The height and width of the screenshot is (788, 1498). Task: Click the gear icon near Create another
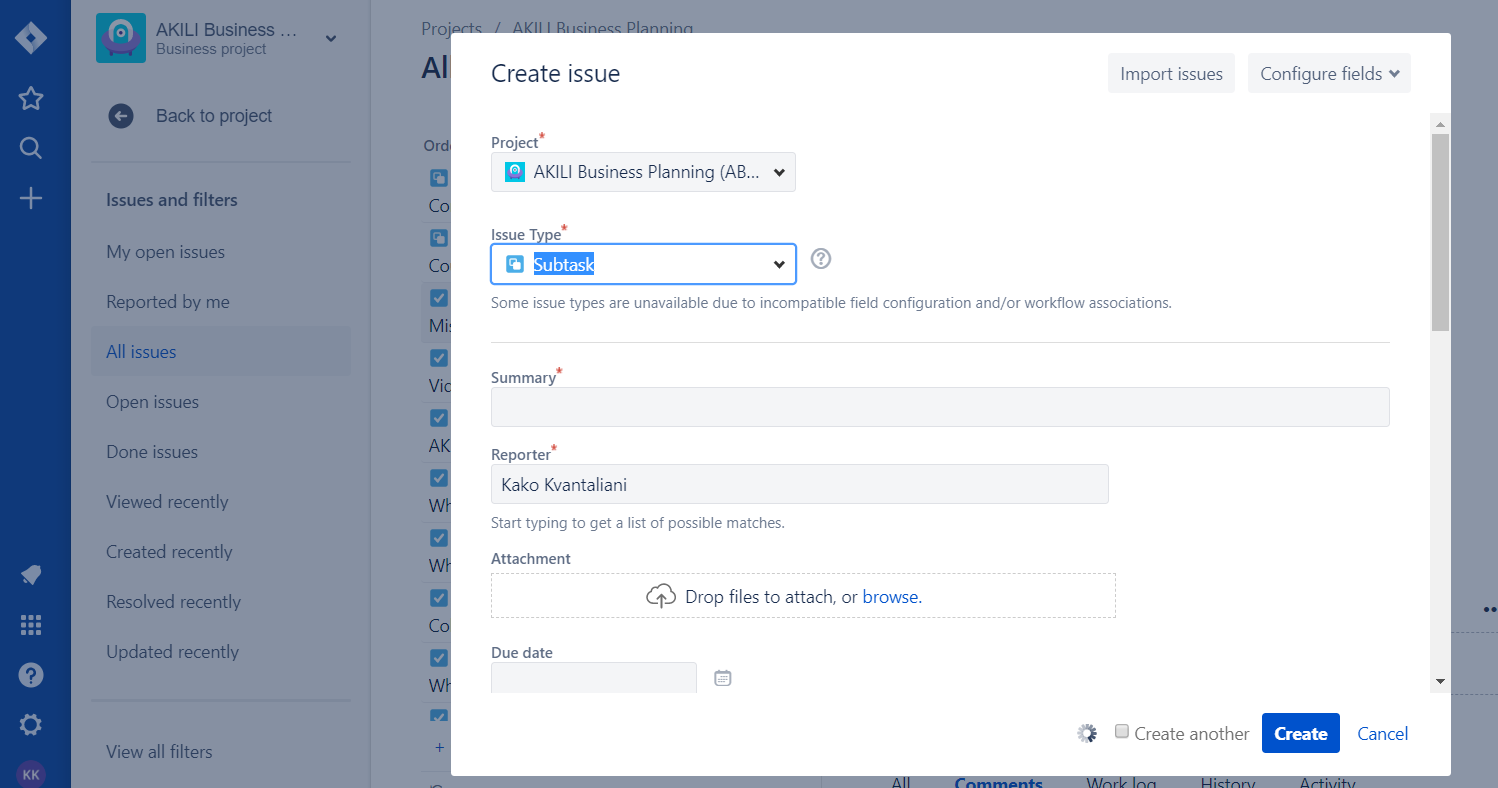[x=1086, y=732]
